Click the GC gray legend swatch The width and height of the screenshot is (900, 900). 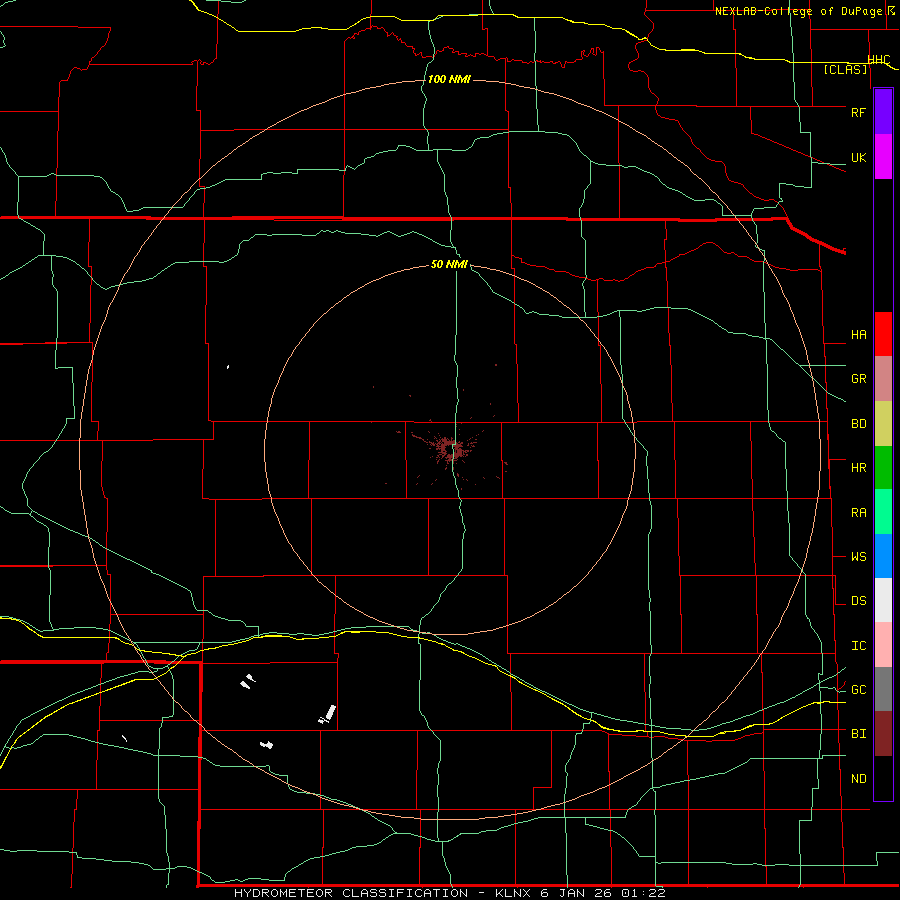[x=883, y=689]
